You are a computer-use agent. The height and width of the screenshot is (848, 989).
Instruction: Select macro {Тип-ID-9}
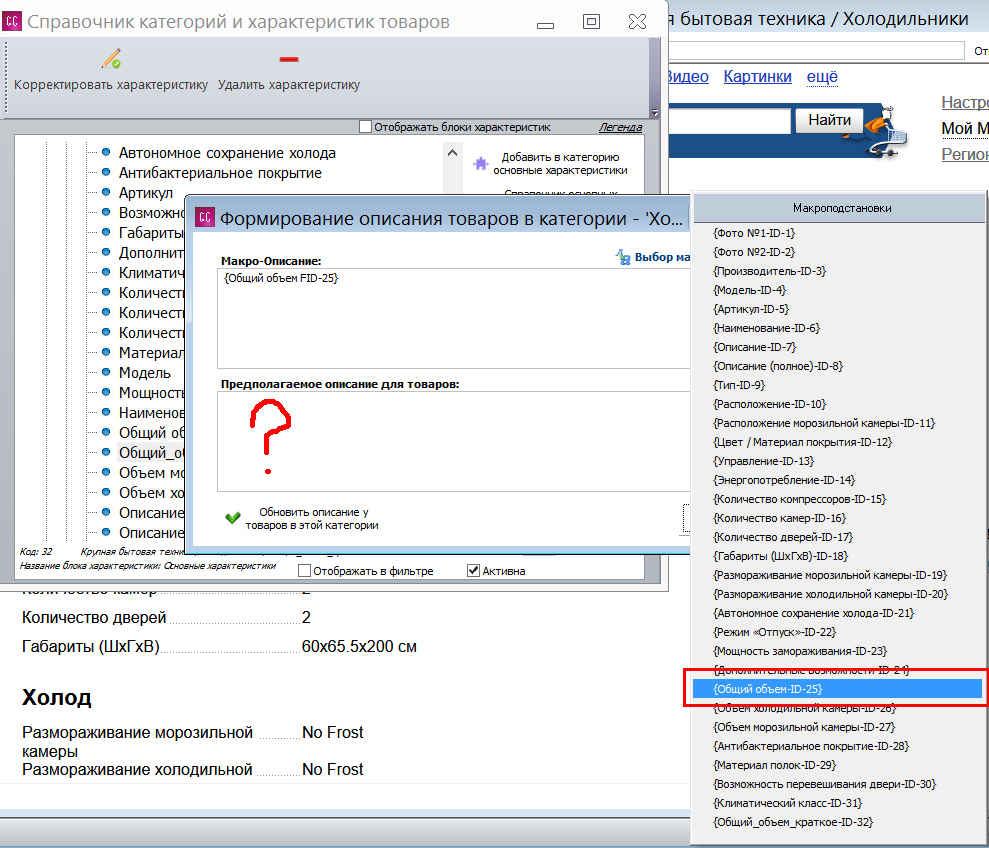point(739,385)
